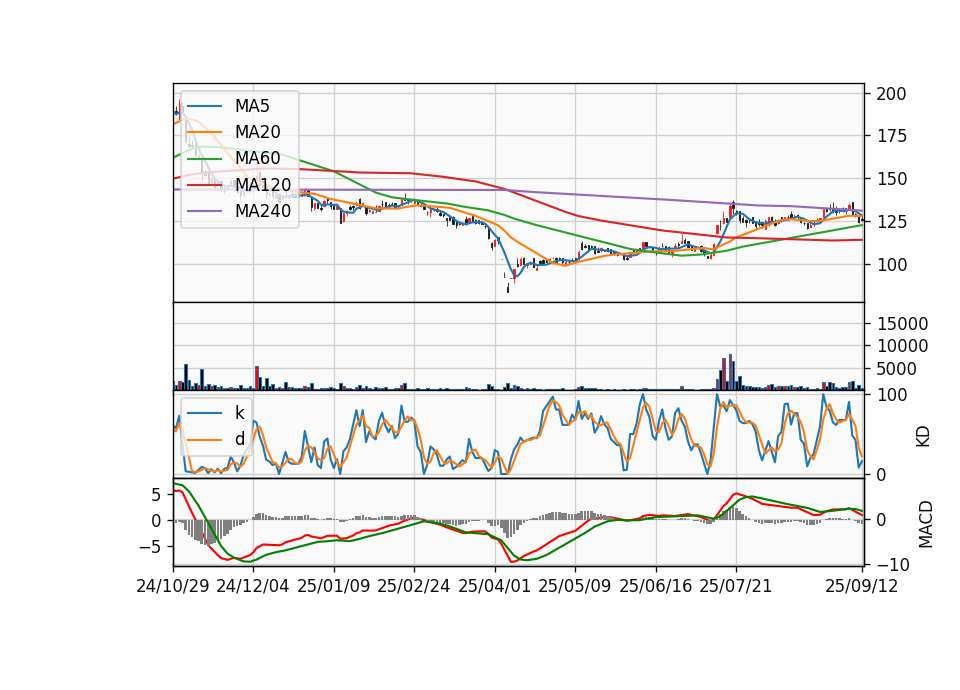960x690 pixels.
Task: Click the MA240 legend label
Action: click(263, 211)
